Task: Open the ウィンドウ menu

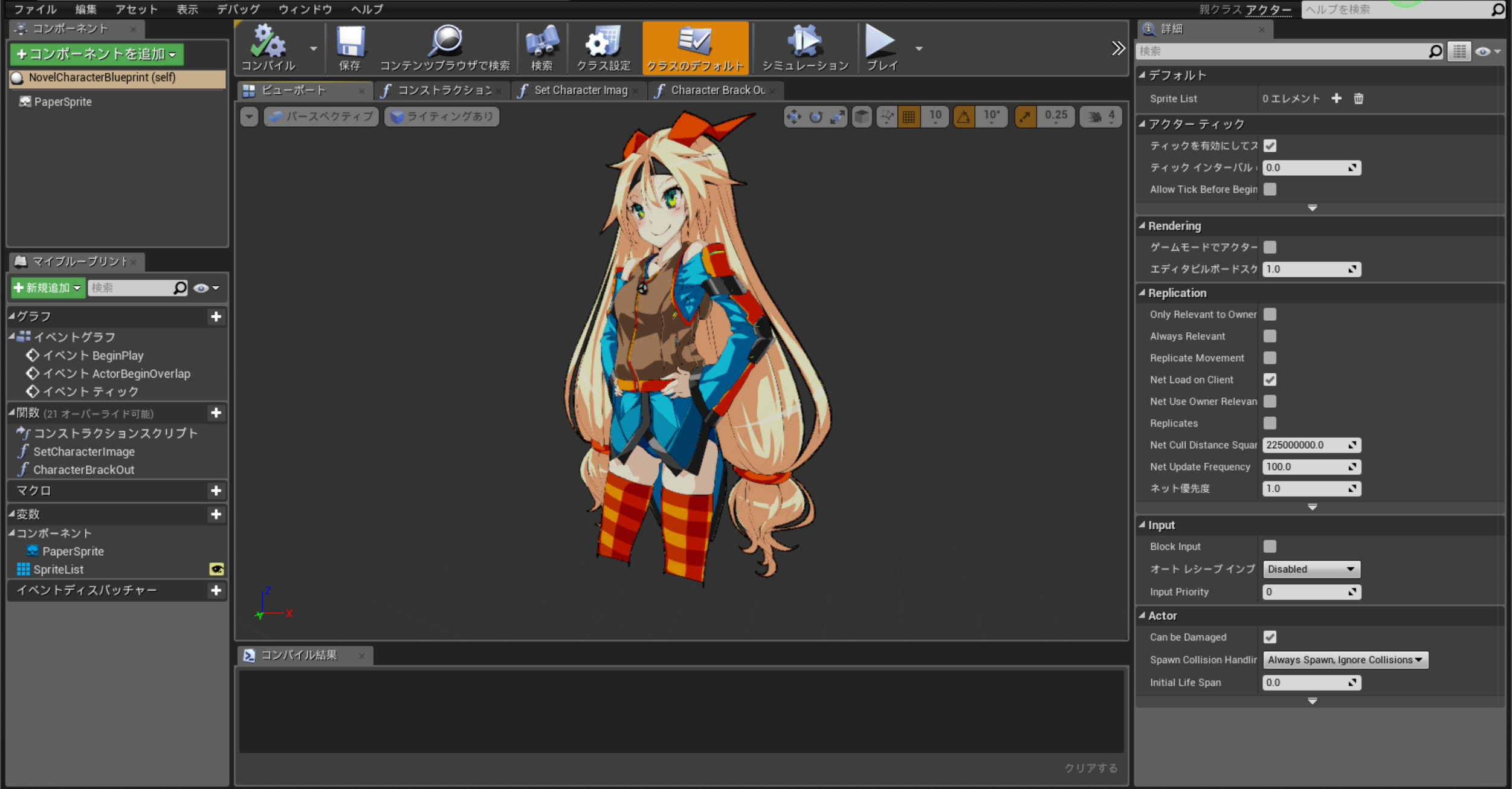Action: click(x=305, y=9)
